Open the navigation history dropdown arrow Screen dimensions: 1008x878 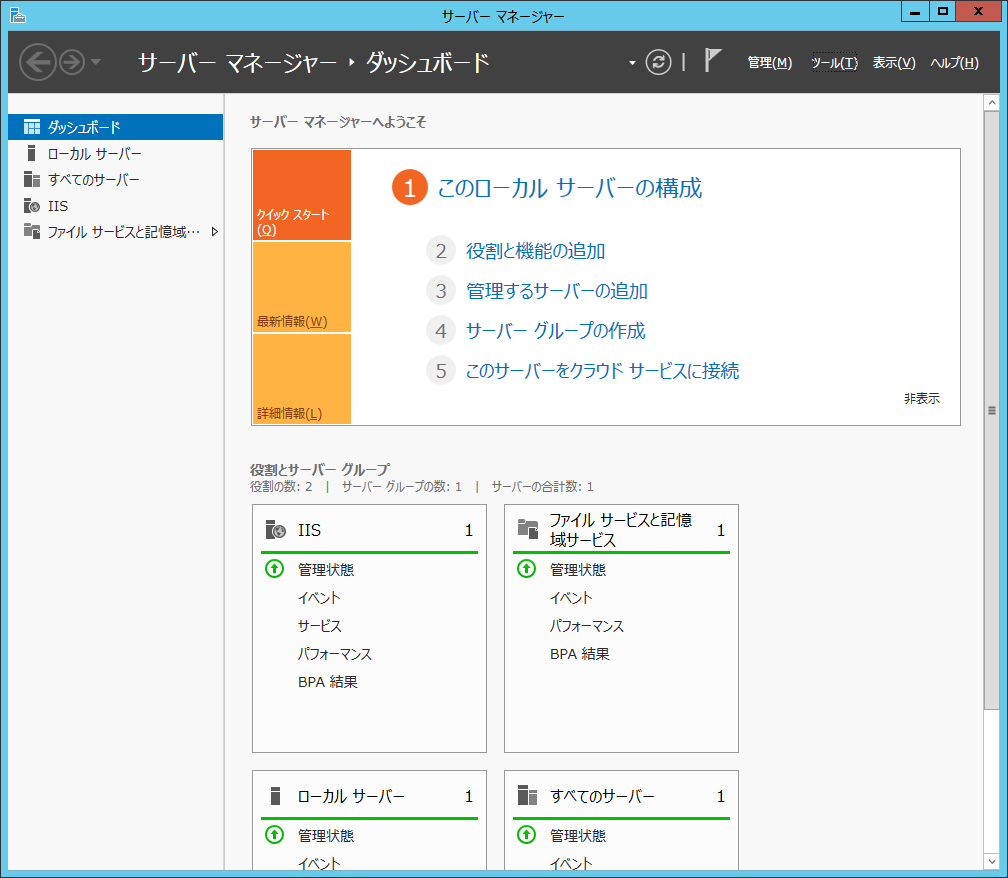(x=96, y=62)
